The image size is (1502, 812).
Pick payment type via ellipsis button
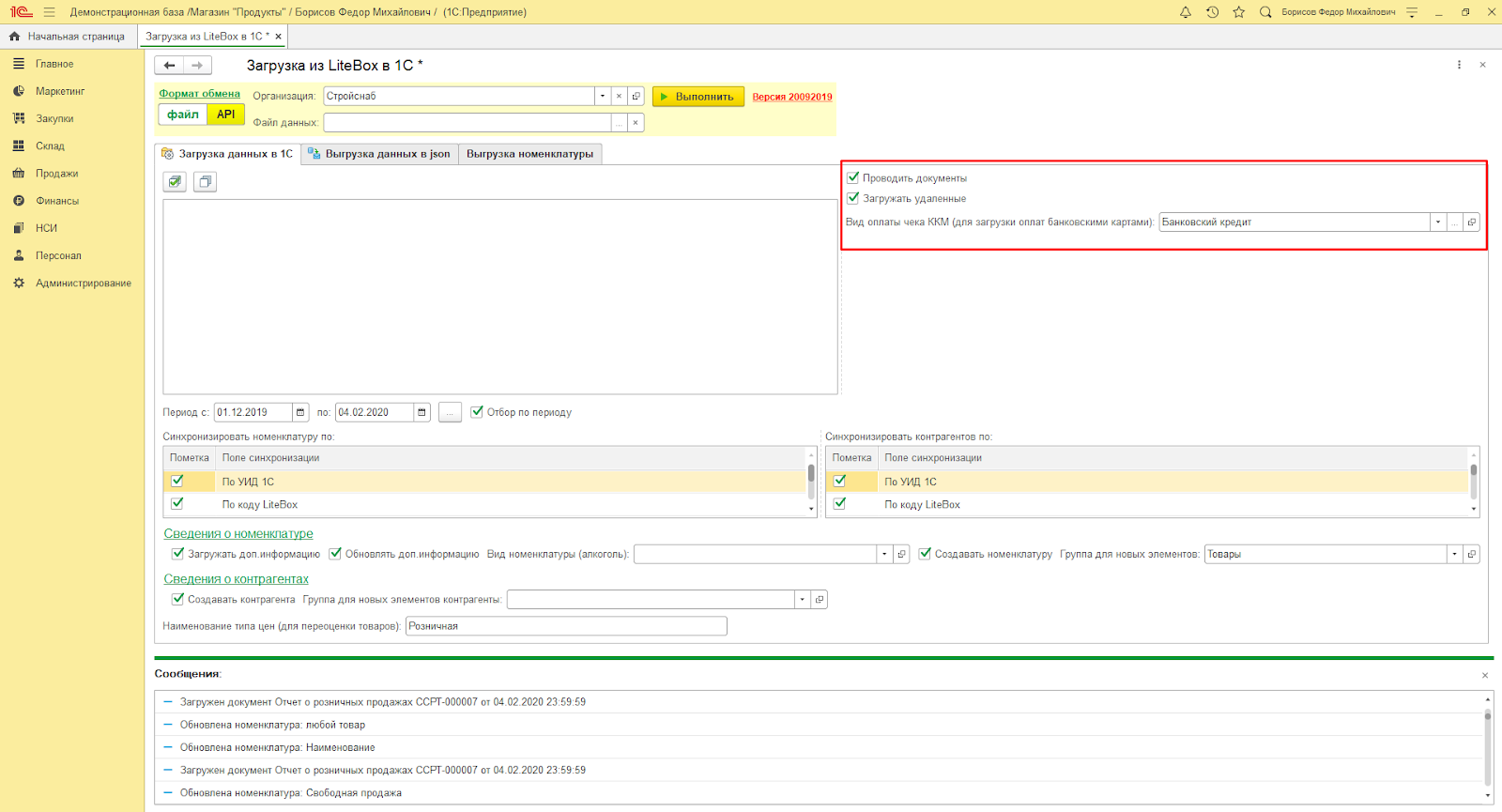[1454, 222]
